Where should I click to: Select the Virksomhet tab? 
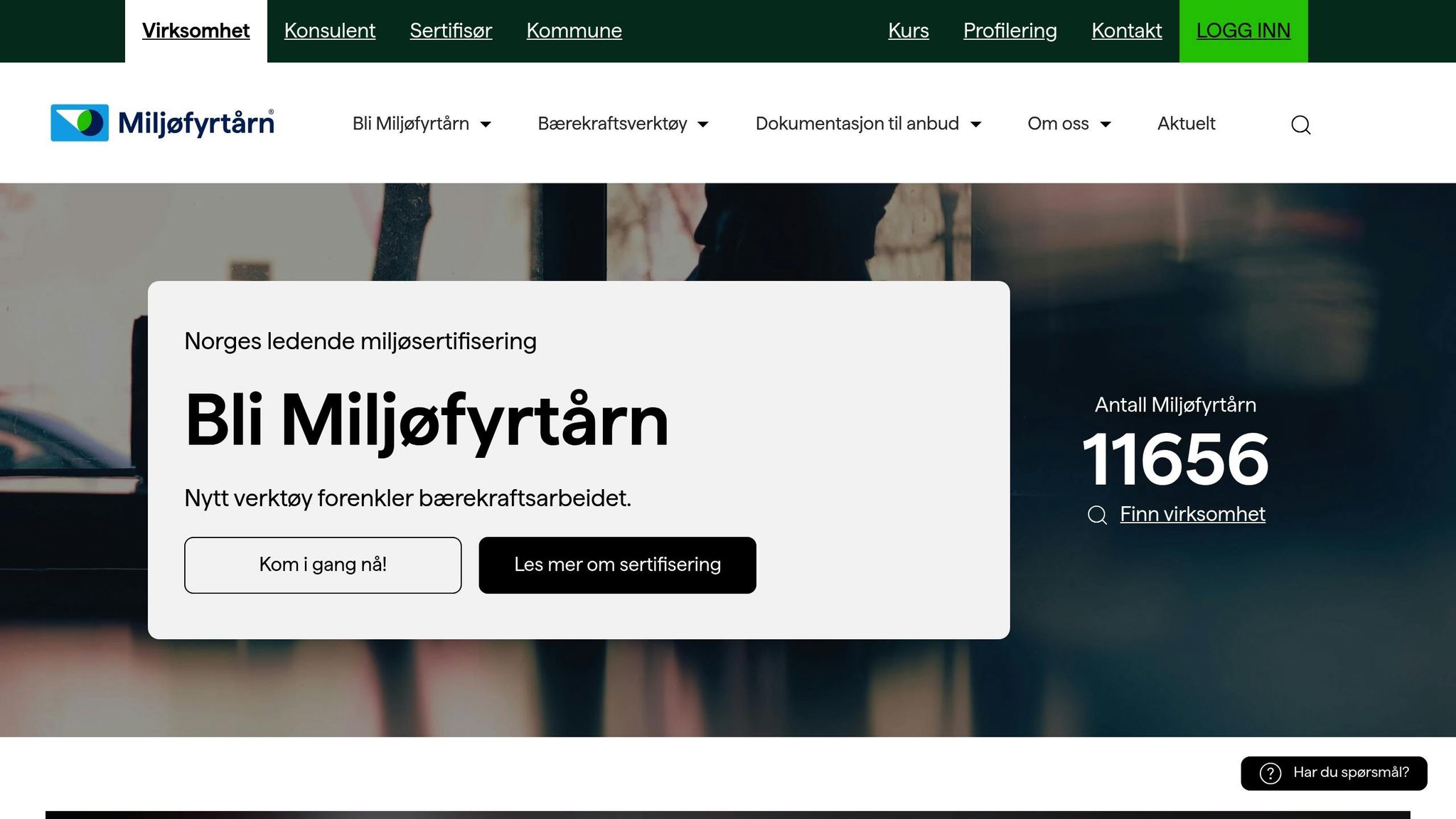[x=196, y=31]
